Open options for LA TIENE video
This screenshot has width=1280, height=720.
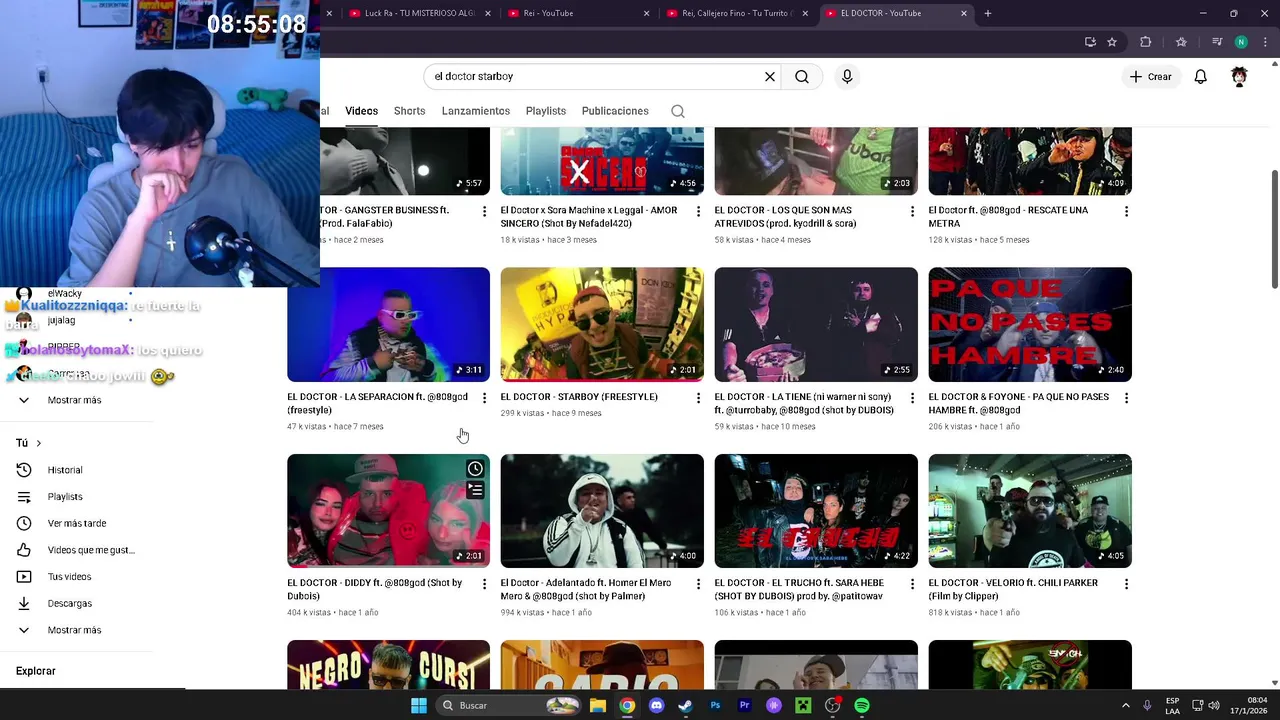click(x=912, y=398)
